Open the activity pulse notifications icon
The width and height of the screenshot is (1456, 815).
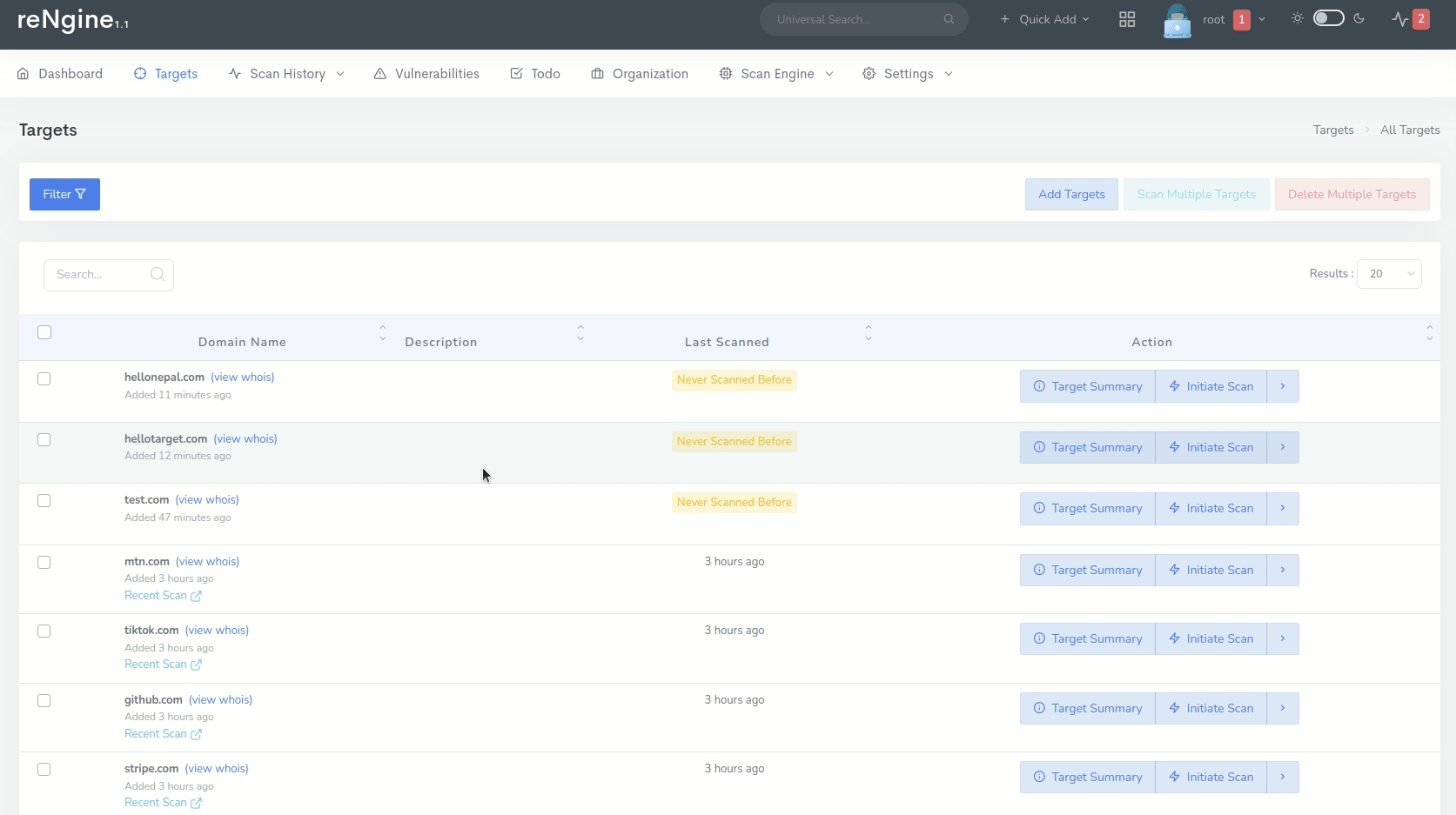1399,19
